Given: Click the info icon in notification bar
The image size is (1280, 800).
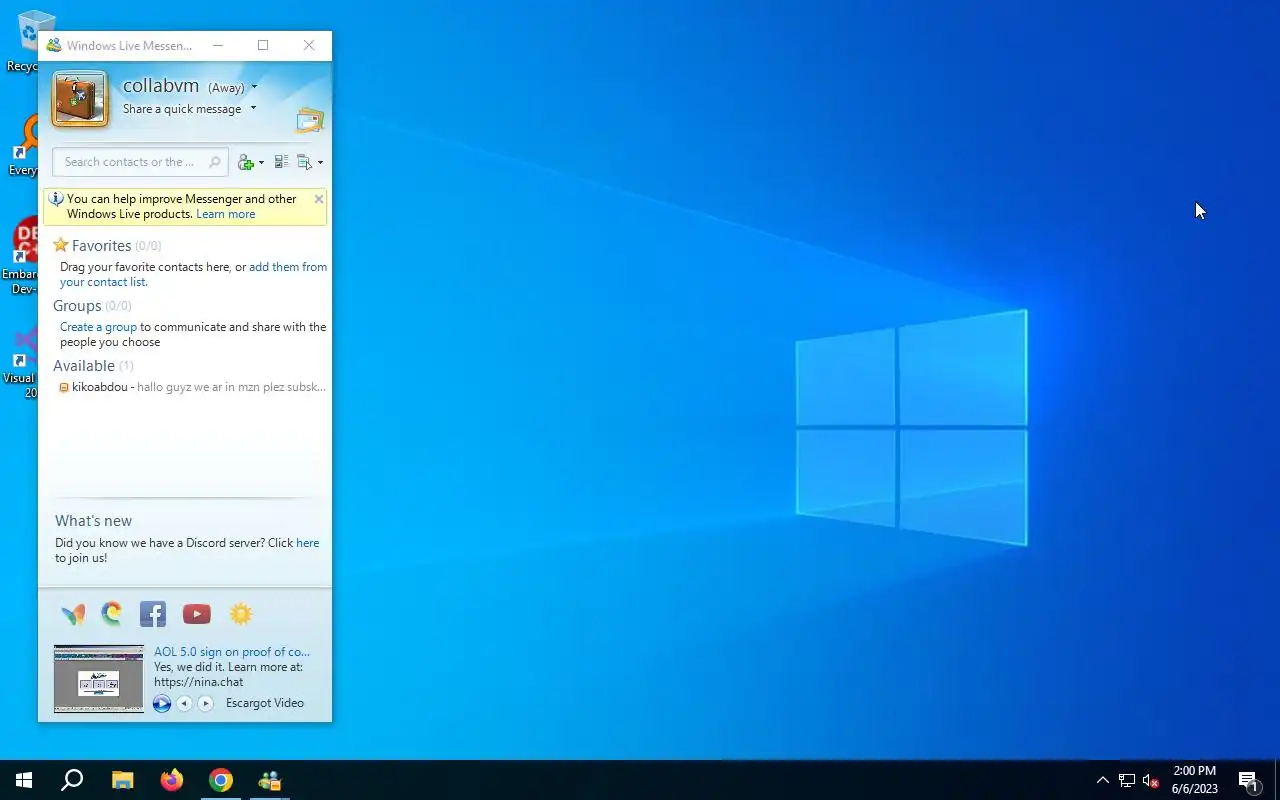Looking at the screenshot, I should (56, 199).
